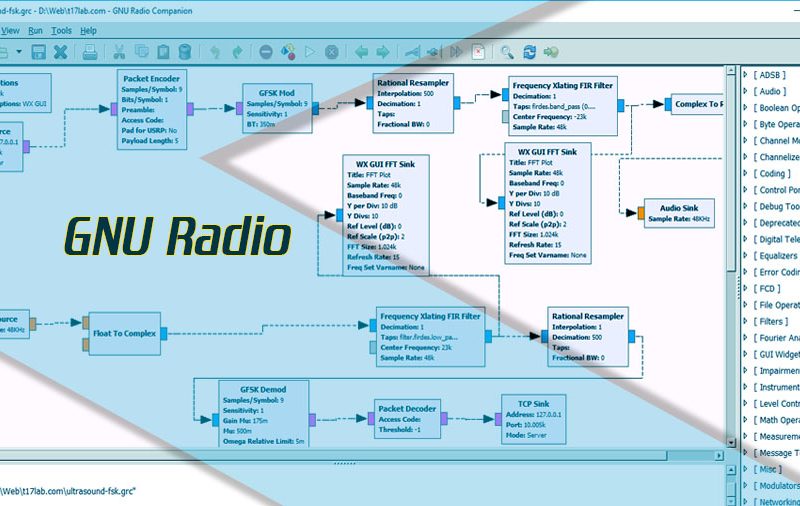Screen dimensions: 800x506
Task: Reload blocks with the refresh icon
Action: click(530, 52)
